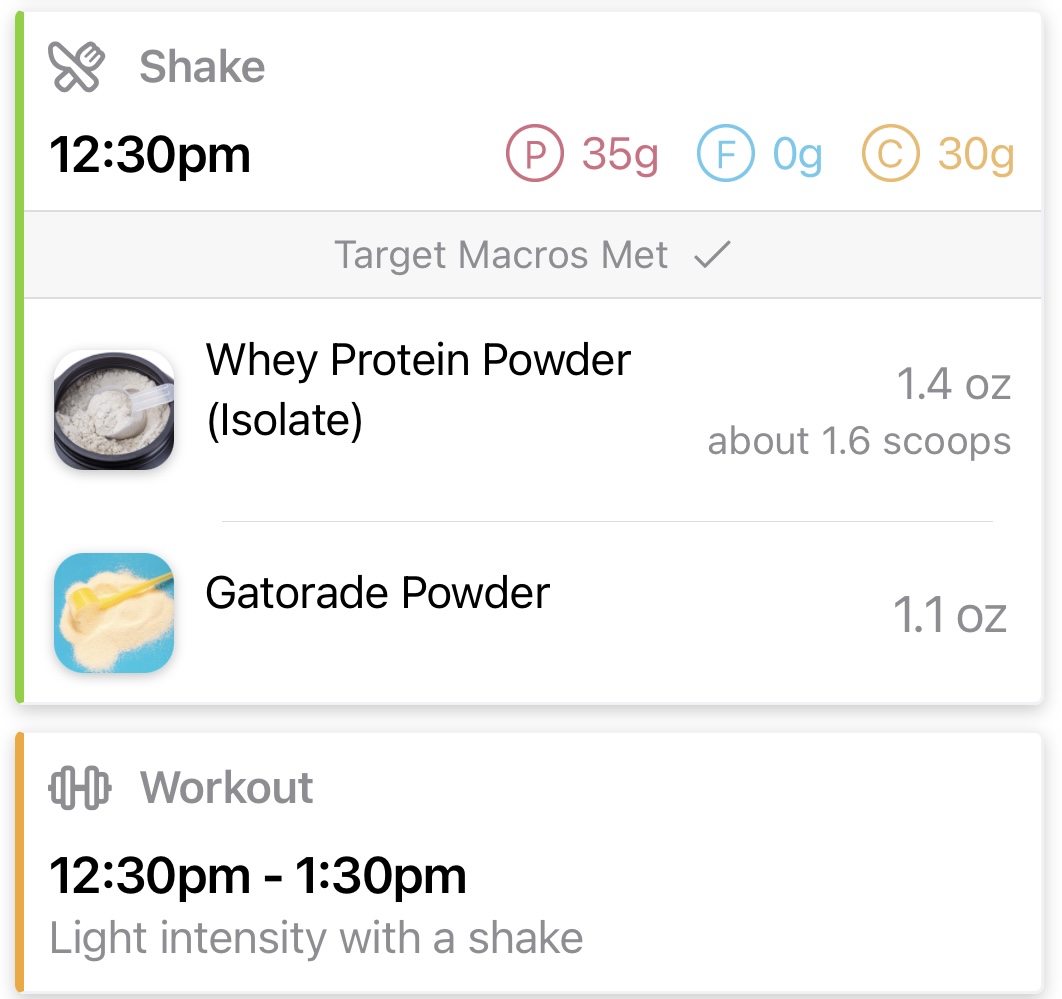Image resolution: width=1062 pixels, height=999 pixels.
Task: Tap the Target Macros Met checkmark
Action: click(x=713, y=255)
